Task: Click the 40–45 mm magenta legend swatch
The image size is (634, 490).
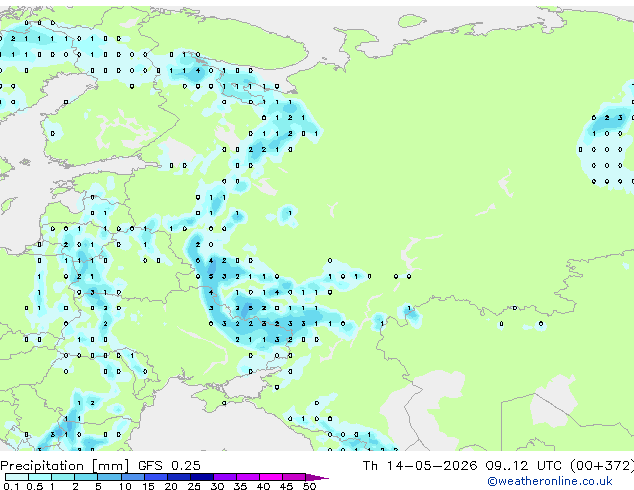Action: coord(271,477)
